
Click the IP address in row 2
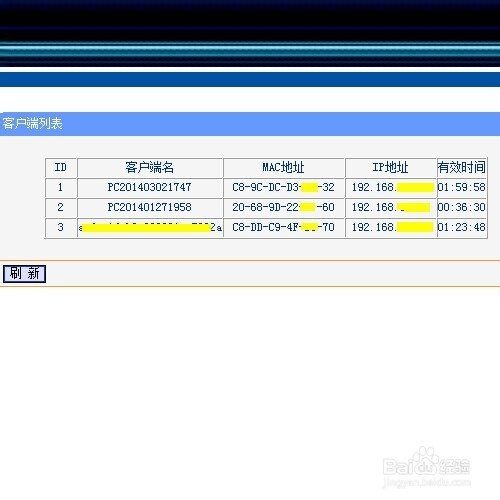click(391, 207)
